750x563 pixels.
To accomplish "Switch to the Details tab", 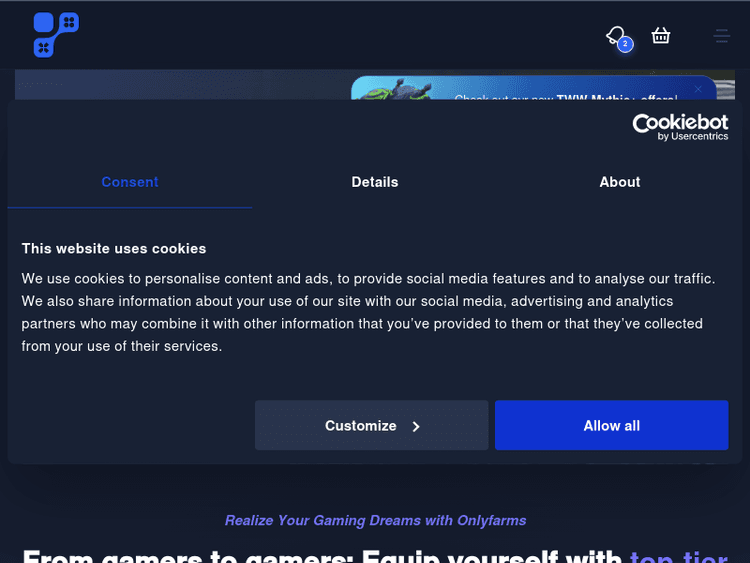I will click(375, 182).
